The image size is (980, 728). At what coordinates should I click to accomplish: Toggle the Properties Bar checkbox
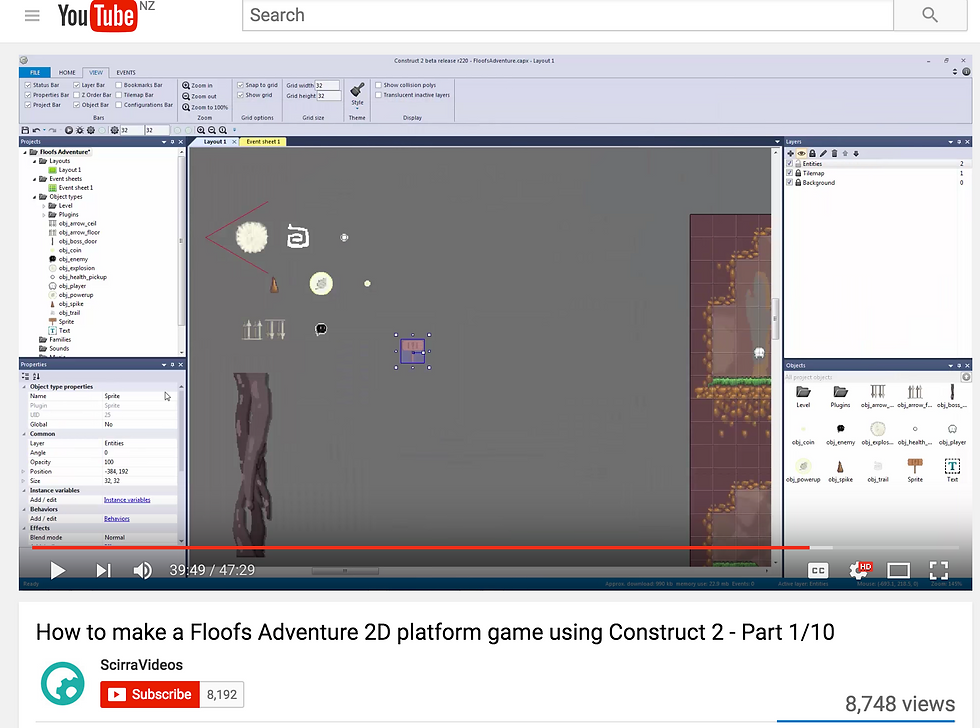[28, 95]
